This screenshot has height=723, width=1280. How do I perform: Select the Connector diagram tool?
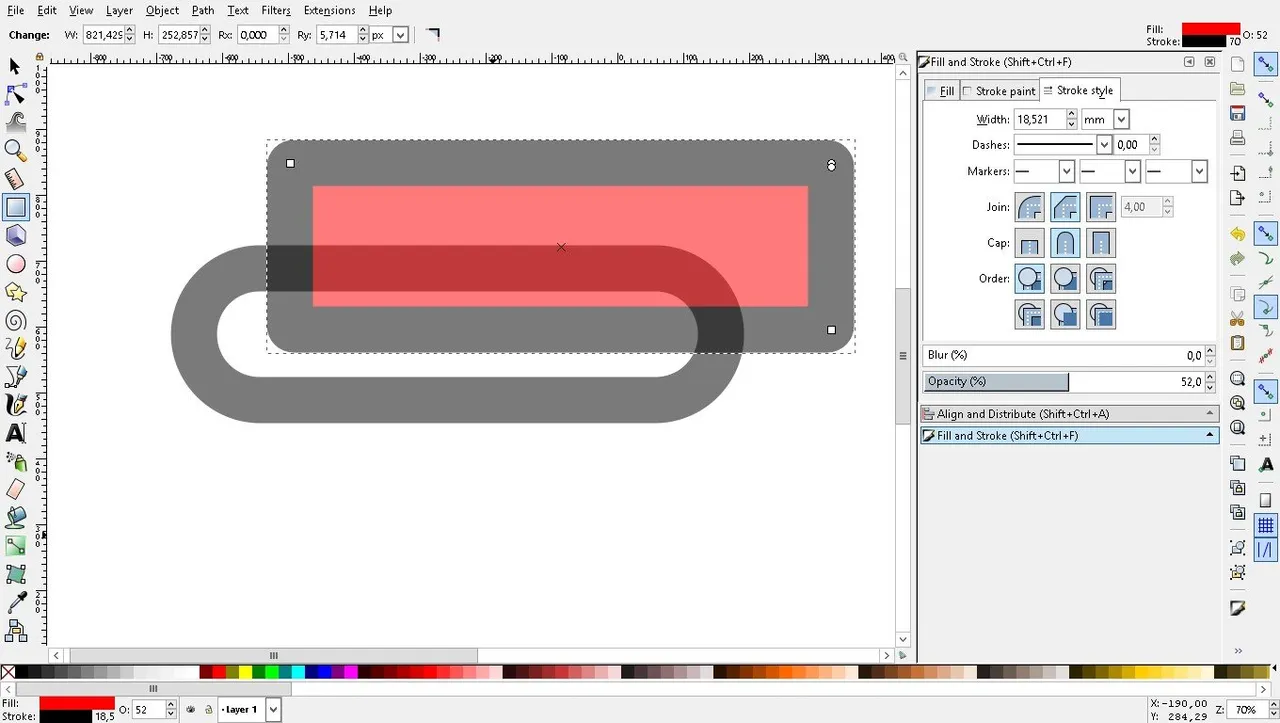tap(15, 630)
